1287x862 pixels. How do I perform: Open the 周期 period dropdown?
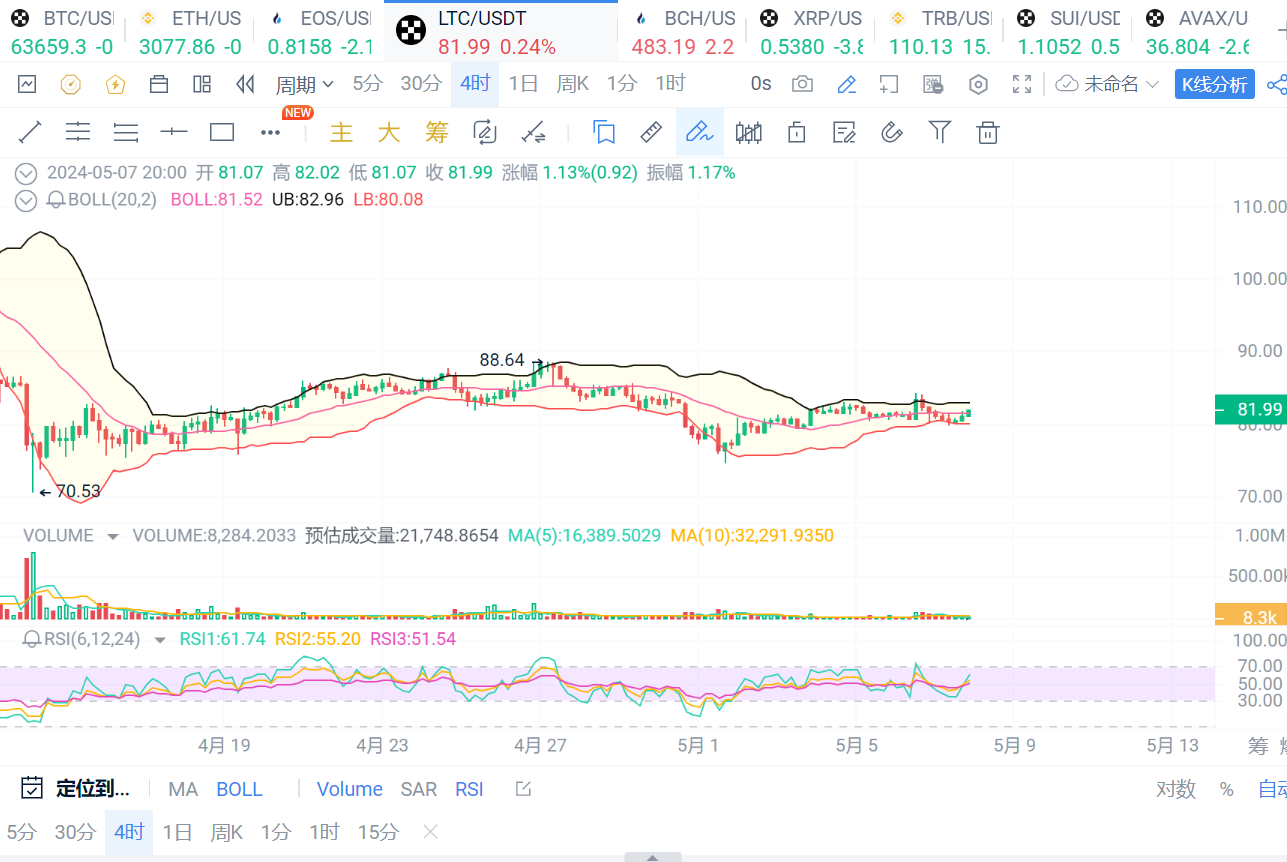pyautogui.click(x=305, y=84)
